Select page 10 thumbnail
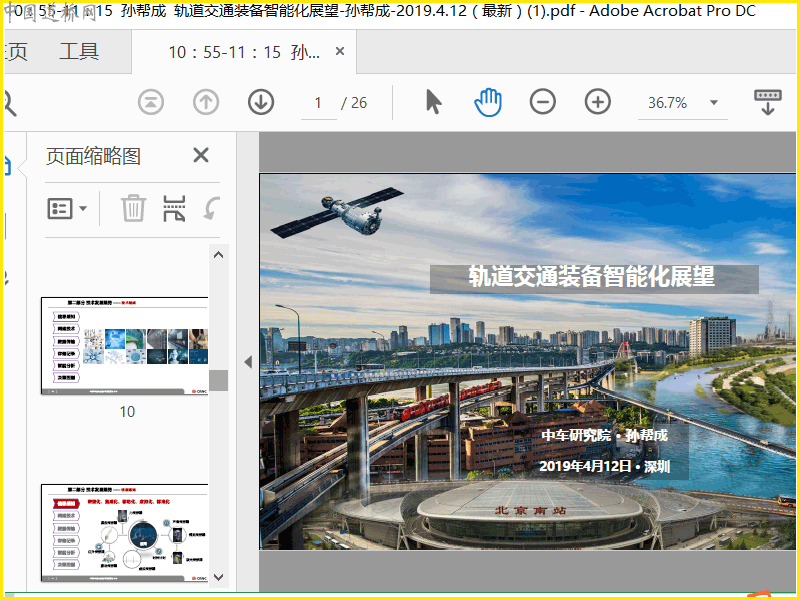Viewport: 800px width, 600px height. click(125, 345)
